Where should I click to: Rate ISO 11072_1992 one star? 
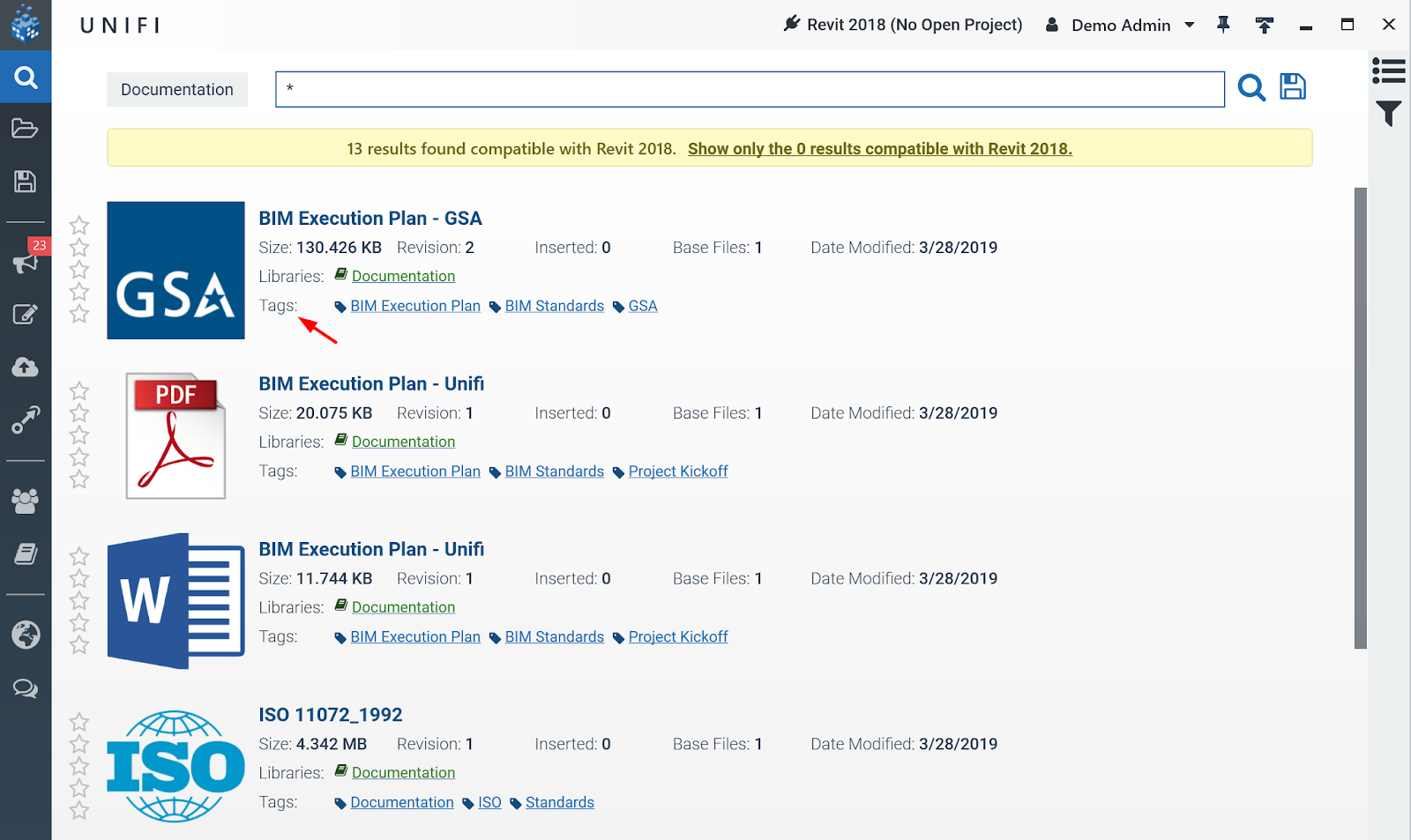click(79, 722)
